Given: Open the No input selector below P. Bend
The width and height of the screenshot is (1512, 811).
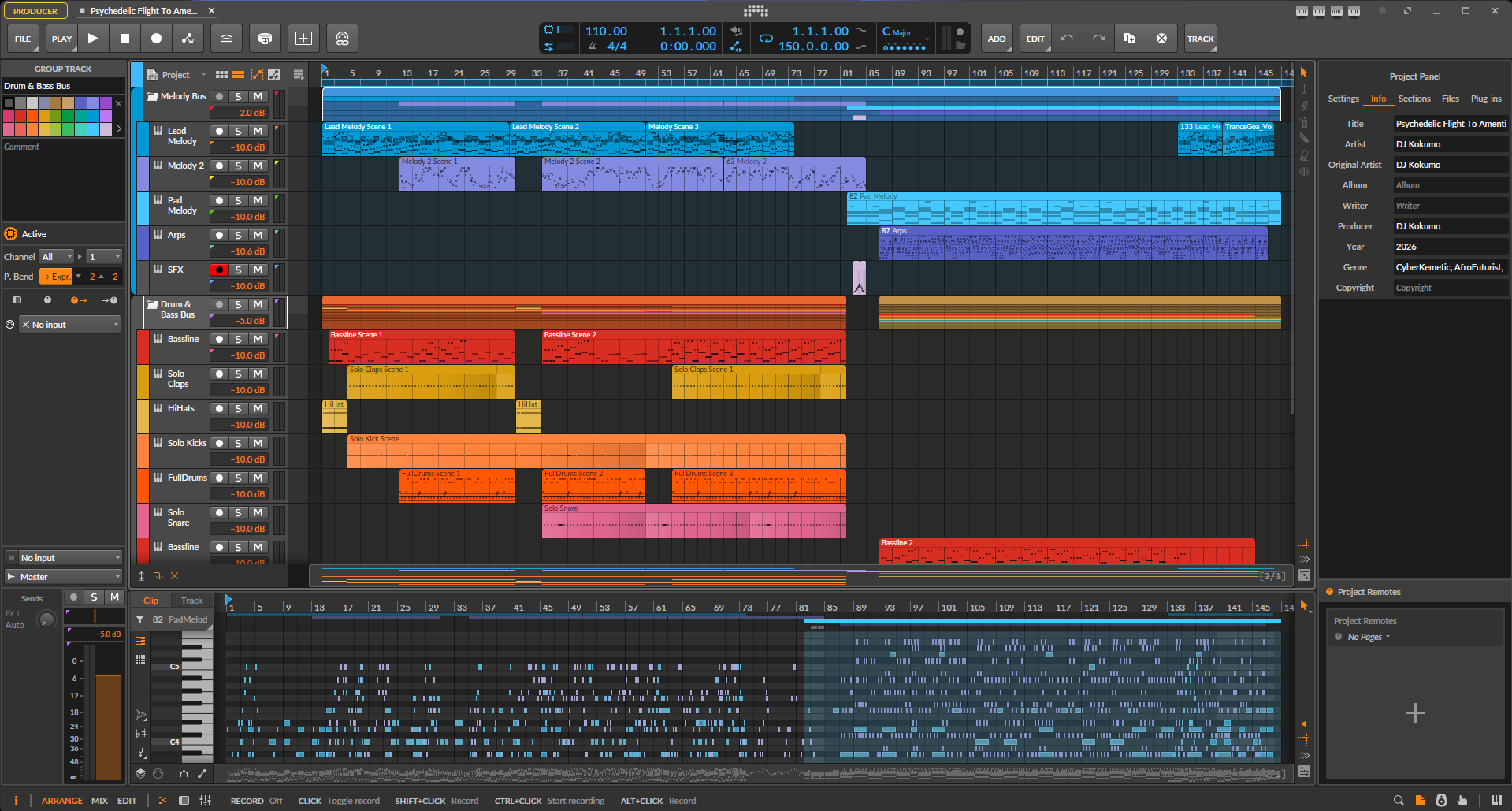Looking at the screenshot, I should 70,324.
